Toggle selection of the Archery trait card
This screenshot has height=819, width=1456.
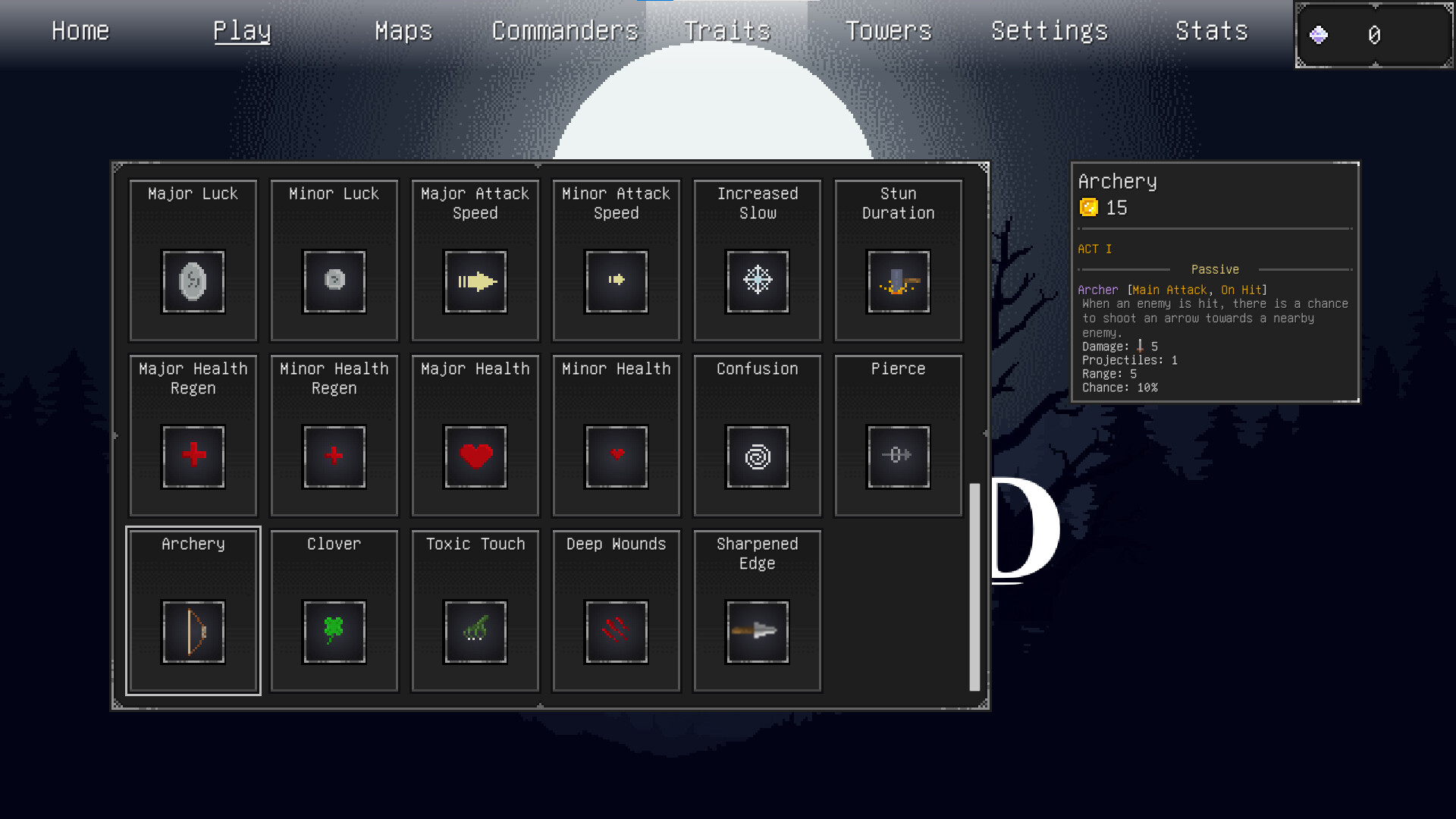coord(193,610)
